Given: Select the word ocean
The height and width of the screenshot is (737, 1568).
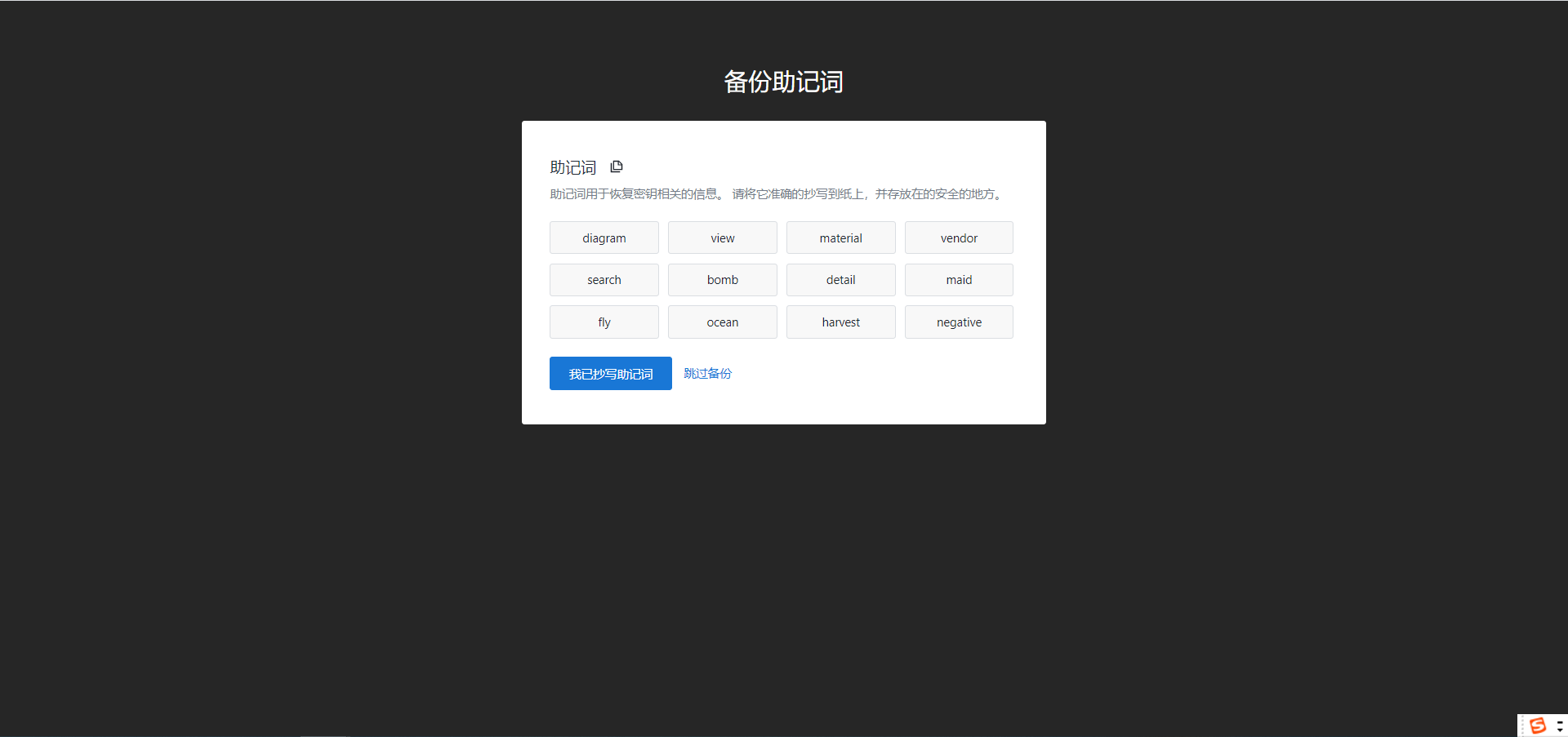Looking at the screenshot, I should (722, 322).
